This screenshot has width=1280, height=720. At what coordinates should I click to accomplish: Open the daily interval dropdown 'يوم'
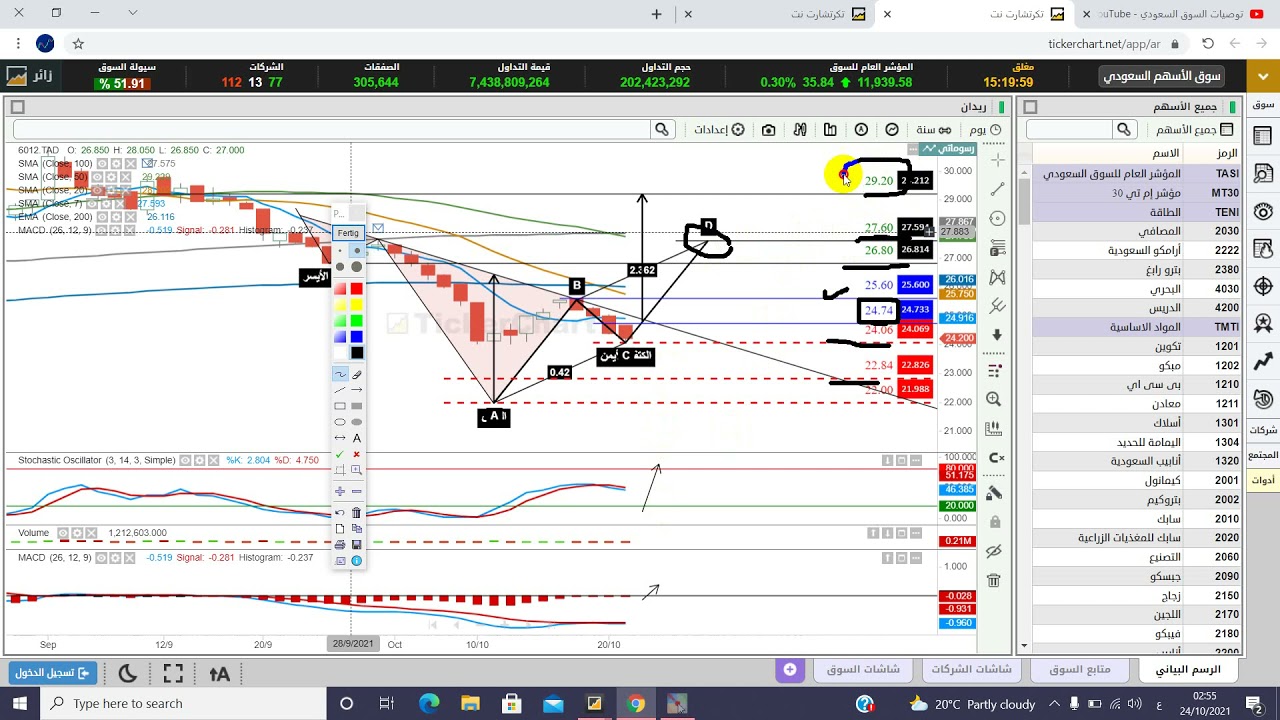point(985,130)
